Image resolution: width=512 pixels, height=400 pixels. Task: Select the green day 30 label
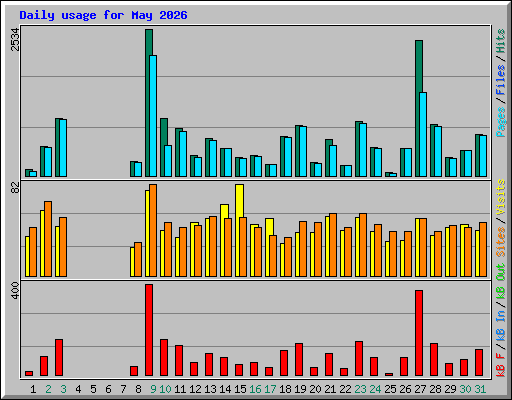pyautogui.click(x=465, y=389)
